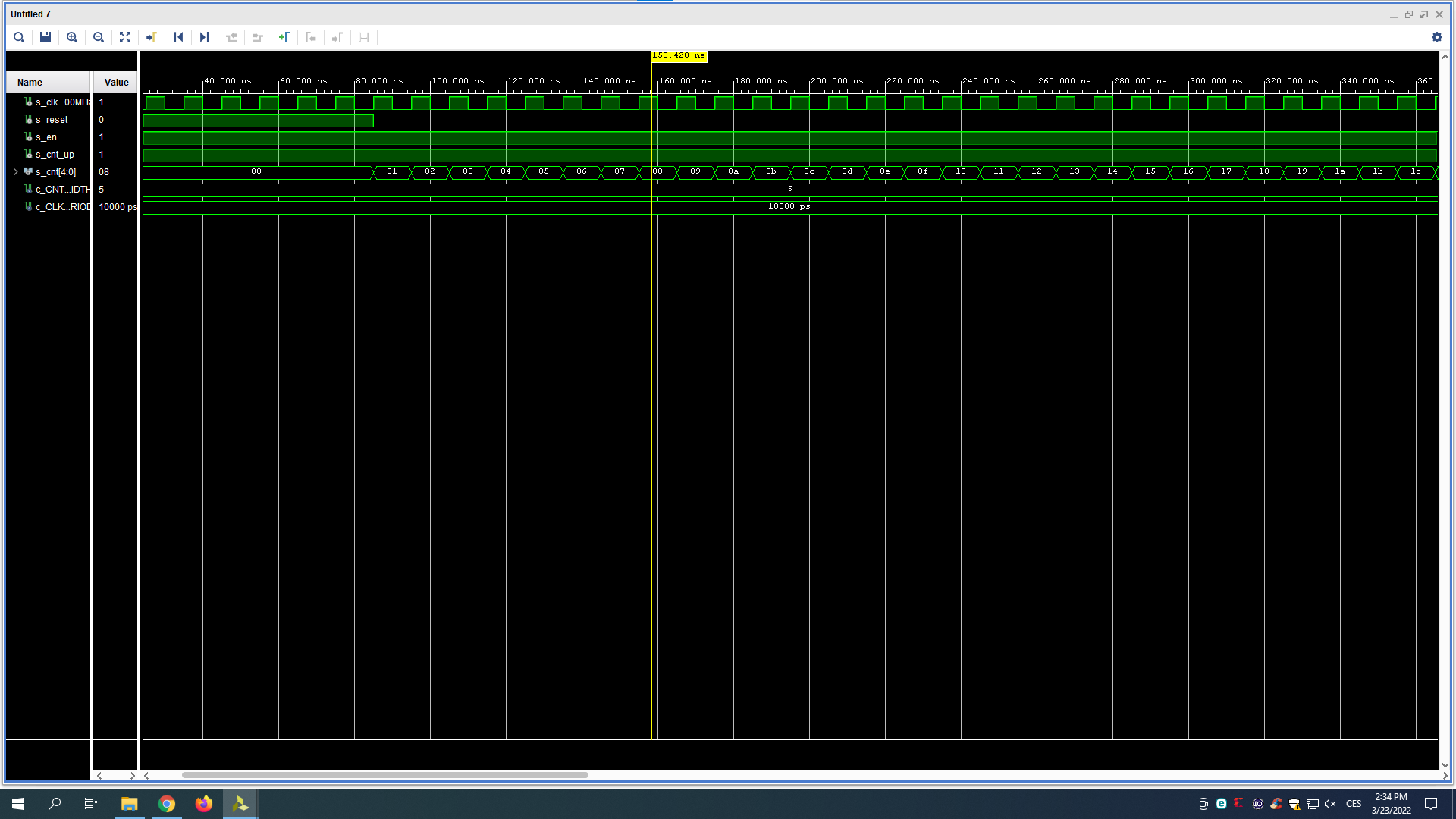Click the next edge navigation icon

pyautogui.click(x=257, y=37)
